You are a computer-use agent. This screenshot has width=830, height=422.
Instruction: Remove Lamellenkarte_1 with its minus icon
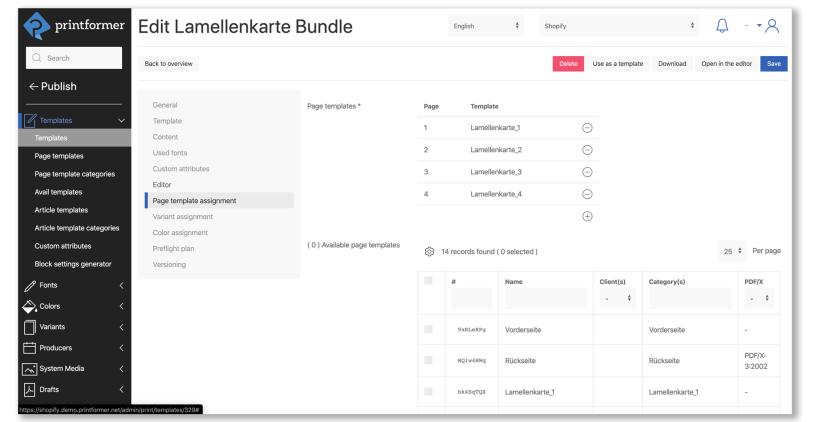587,128
